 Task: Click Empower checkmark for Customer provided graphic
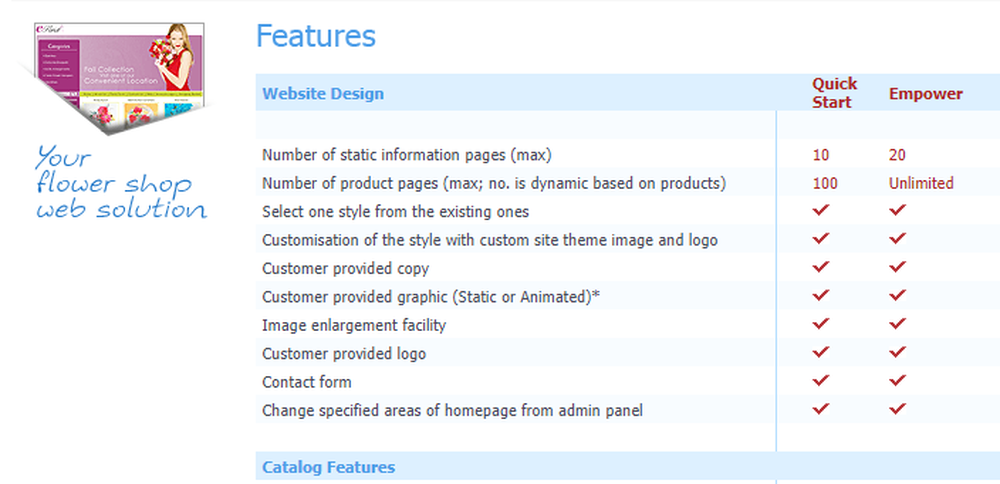click(x=897, y=295)
